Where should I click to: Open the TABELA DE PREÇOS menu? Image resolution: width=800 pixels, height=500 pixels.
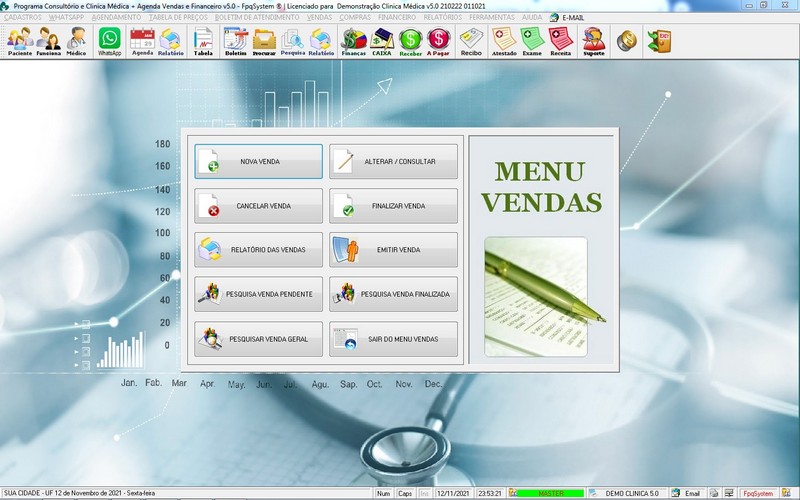(178, 17)
